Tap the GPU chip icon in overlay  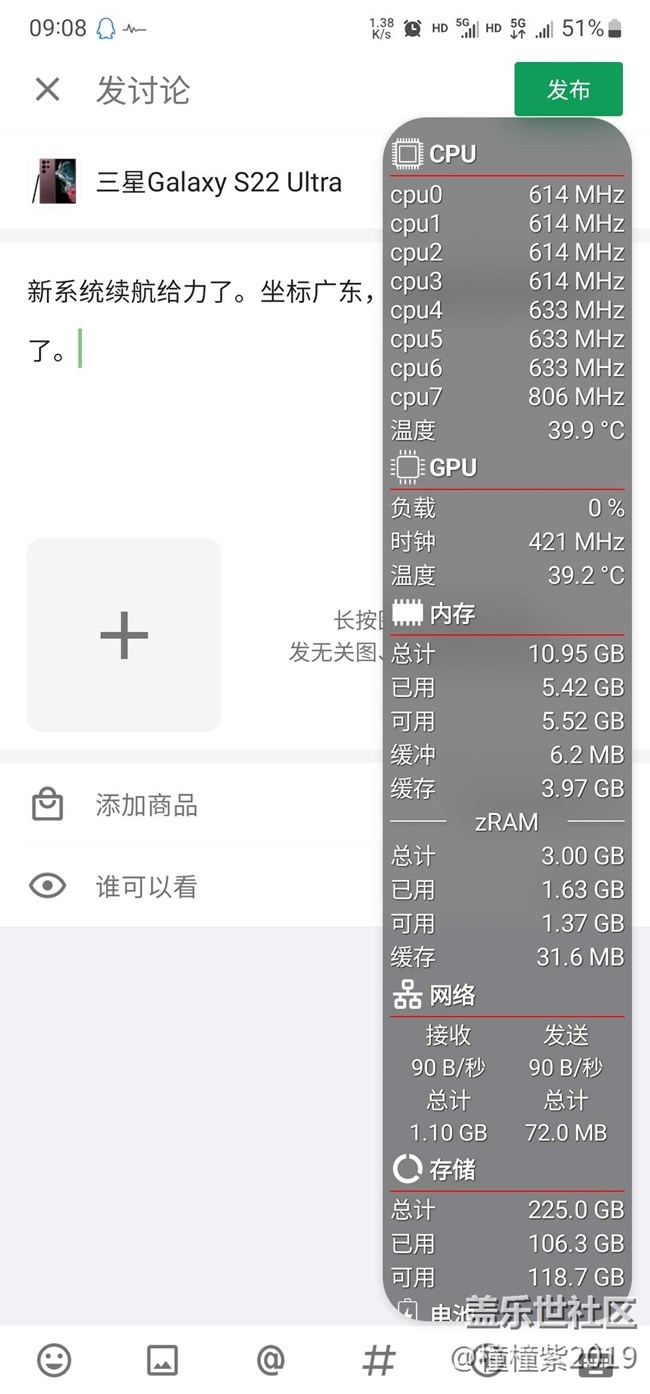point(406,467)
